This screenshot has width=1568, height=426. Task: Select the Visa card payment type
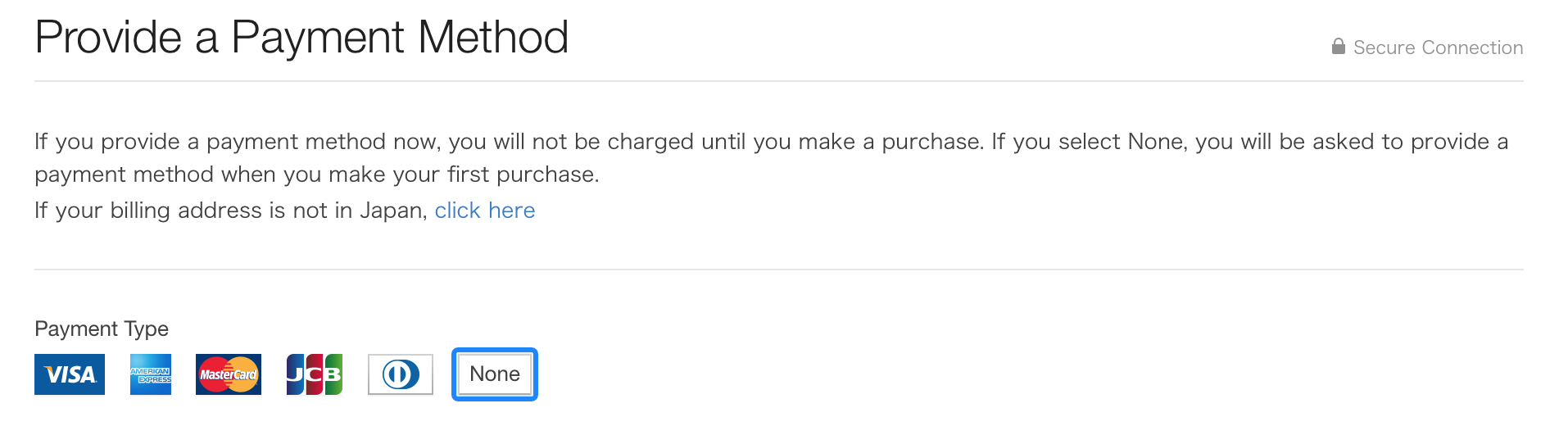click(x=70, y=374)
